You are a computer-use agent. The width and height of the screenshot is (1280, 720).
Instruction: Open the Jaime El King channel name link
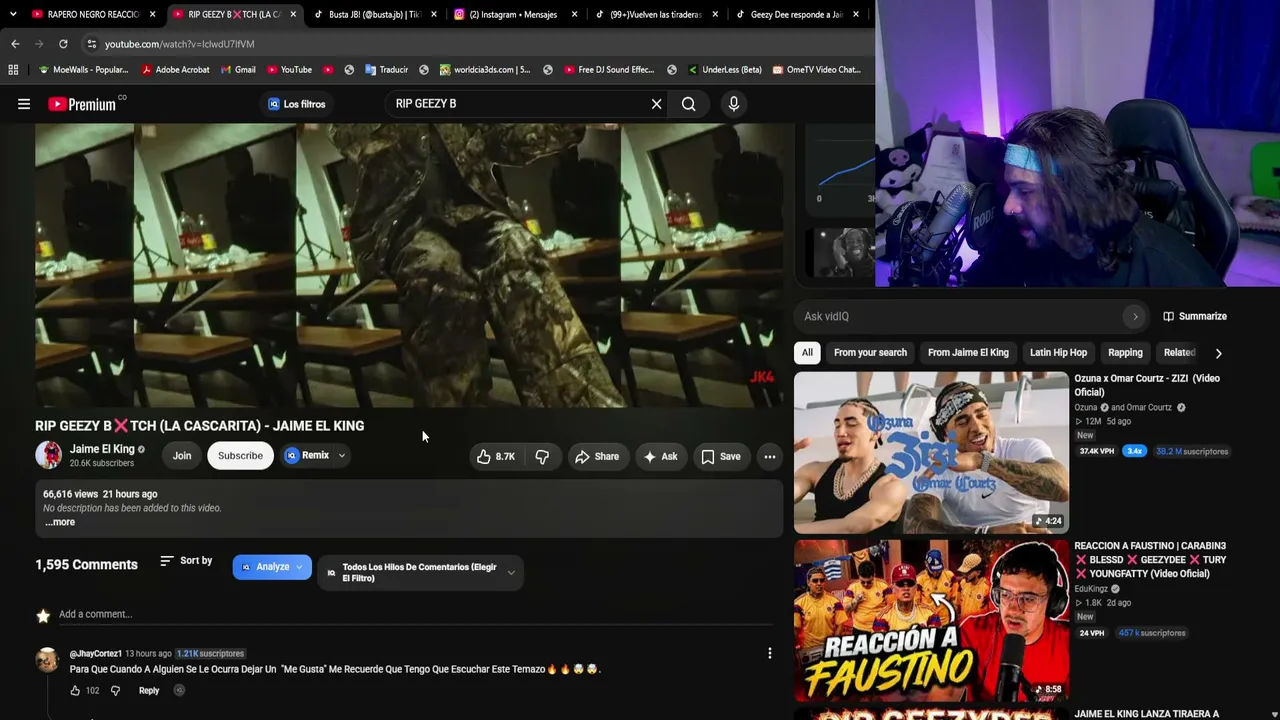(x=102, y=449)
